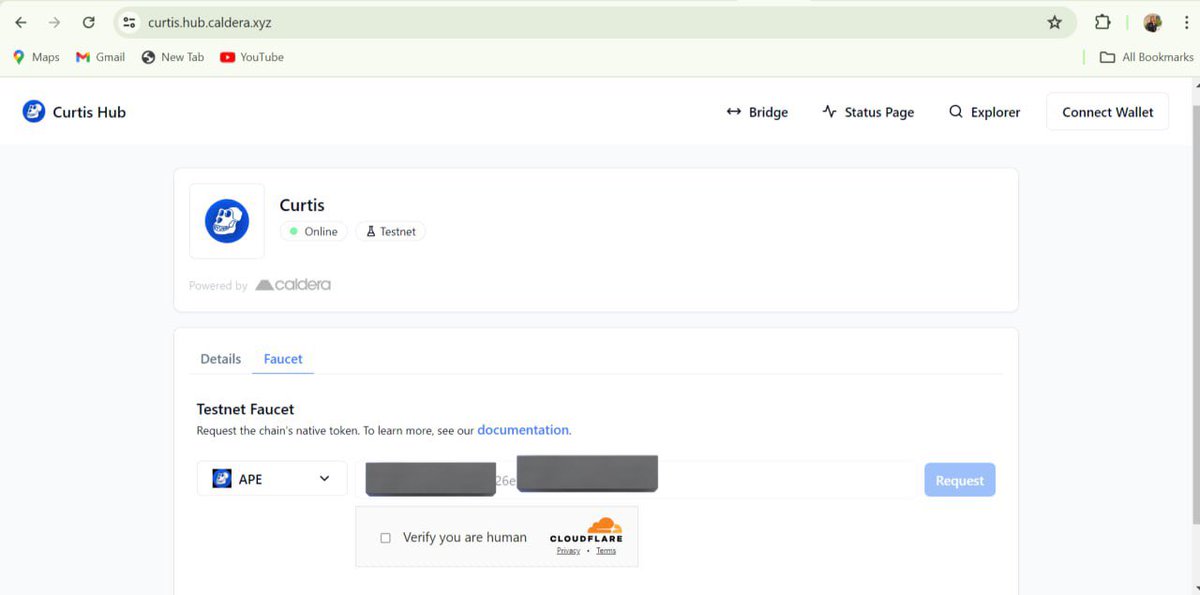Viewport: 1200px width, 595px height.
Task: Open the Status Page link
Action: click(868, 112)
